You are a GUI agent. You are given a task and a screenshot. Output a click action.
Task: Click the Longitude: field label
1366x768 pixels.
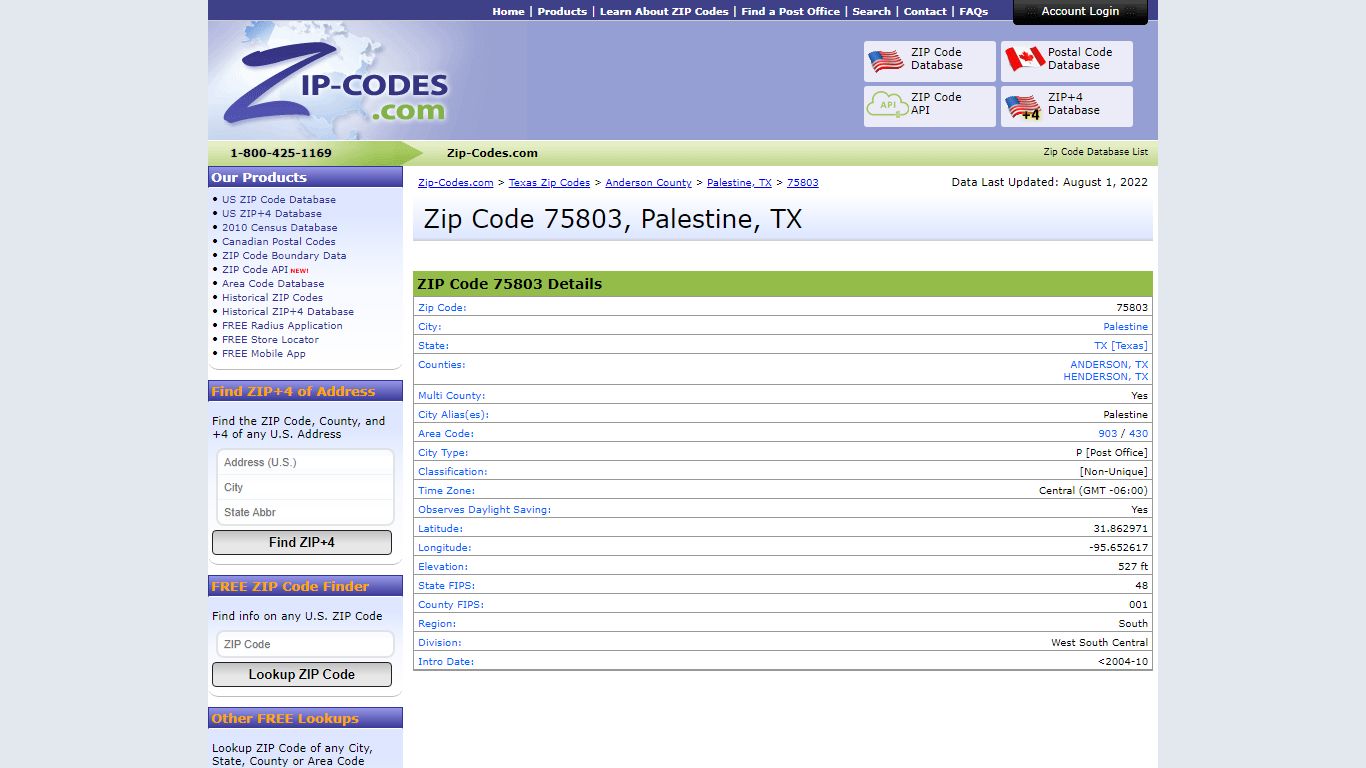pos(445,548)
